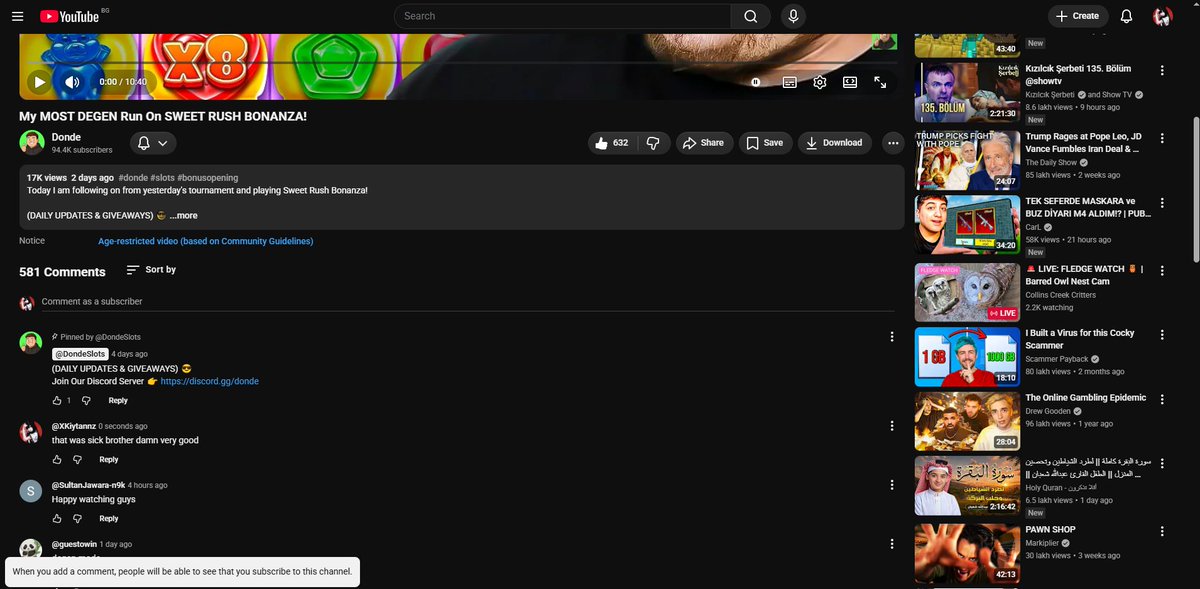Viewport: 1200px width, 589px height.
Task: Open the #donde hashtag
Action: click(x=132, y=178)
